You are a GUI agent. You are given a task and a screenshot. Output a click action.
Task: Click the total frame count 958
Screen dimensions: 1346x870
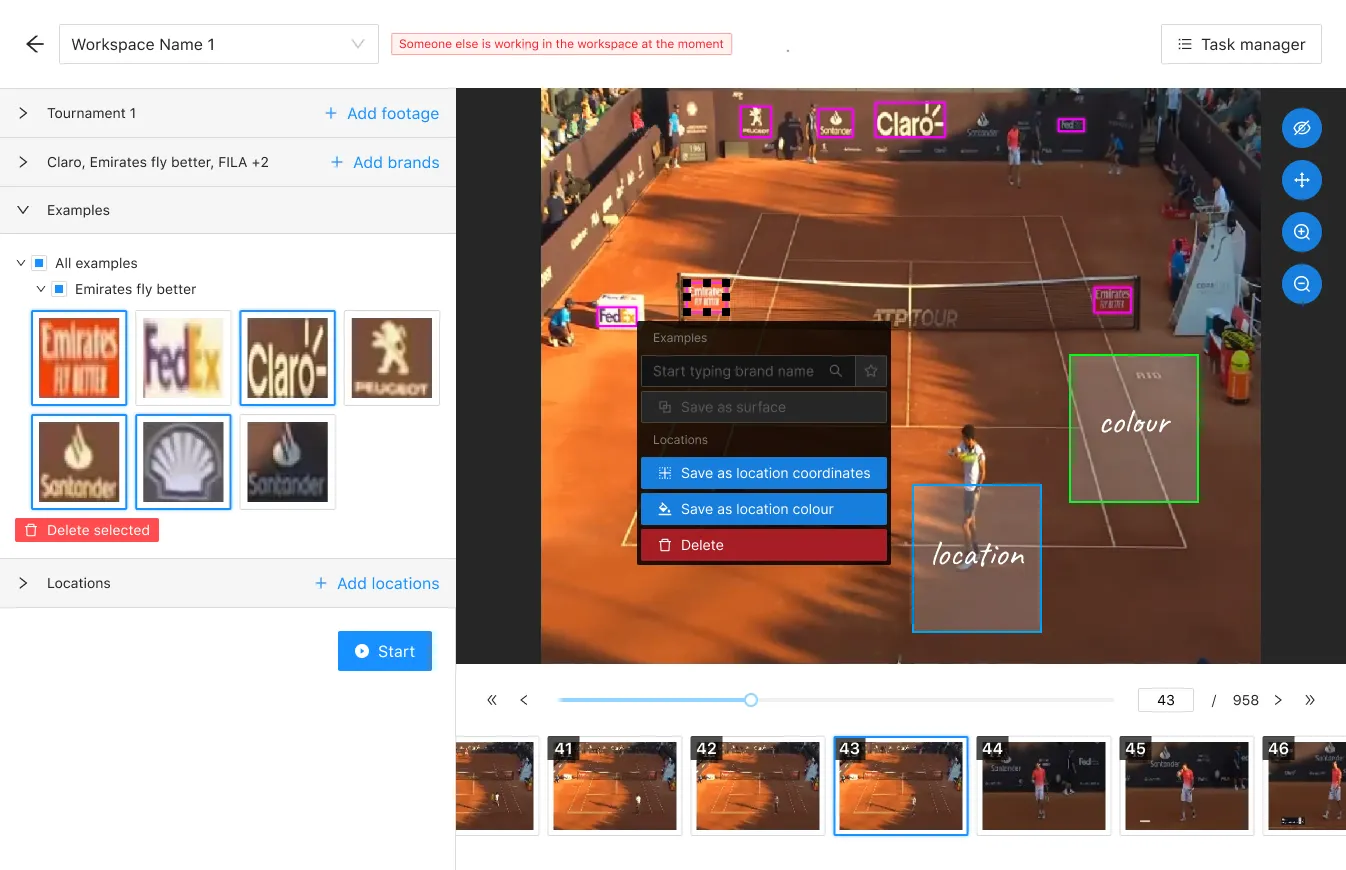click(1246, 700)
